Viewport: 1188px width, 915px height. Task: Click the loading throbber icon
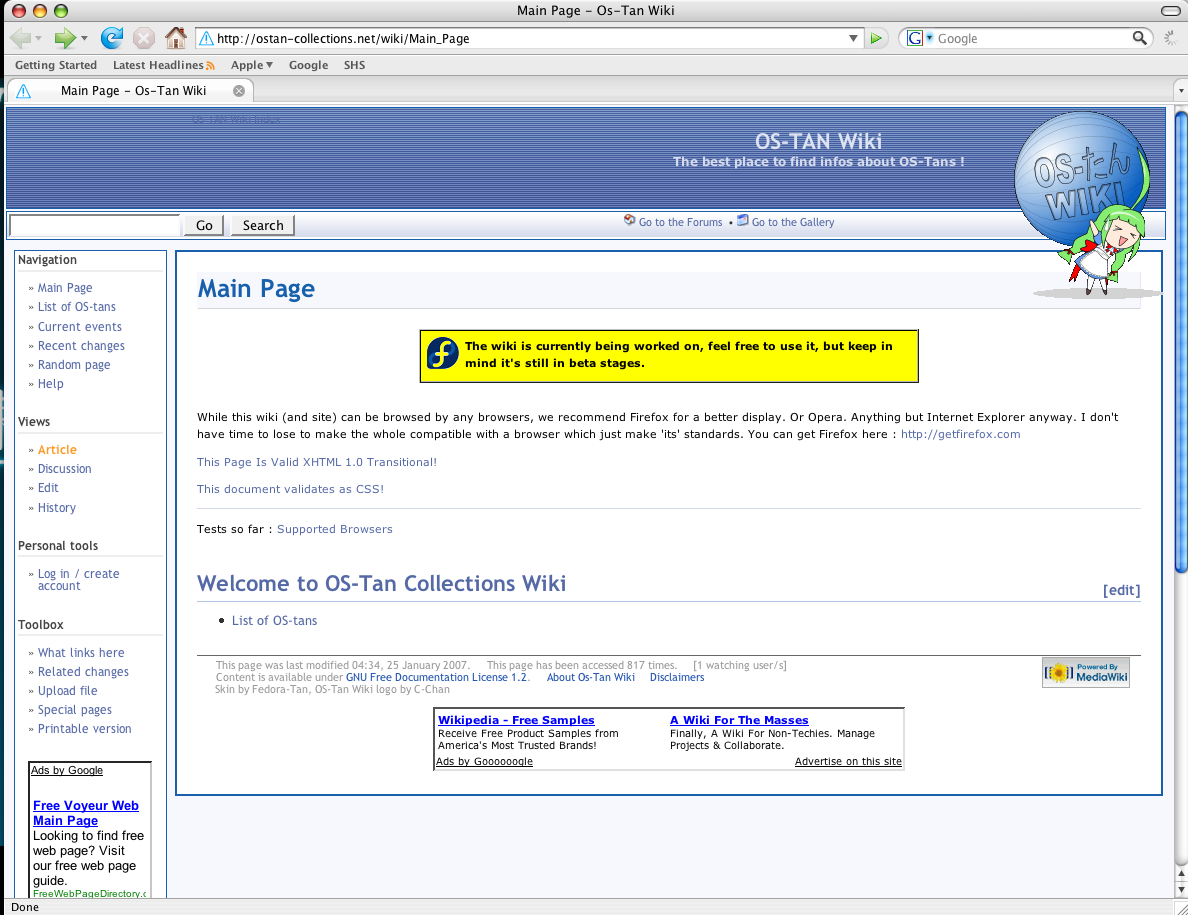point(1171,38)
